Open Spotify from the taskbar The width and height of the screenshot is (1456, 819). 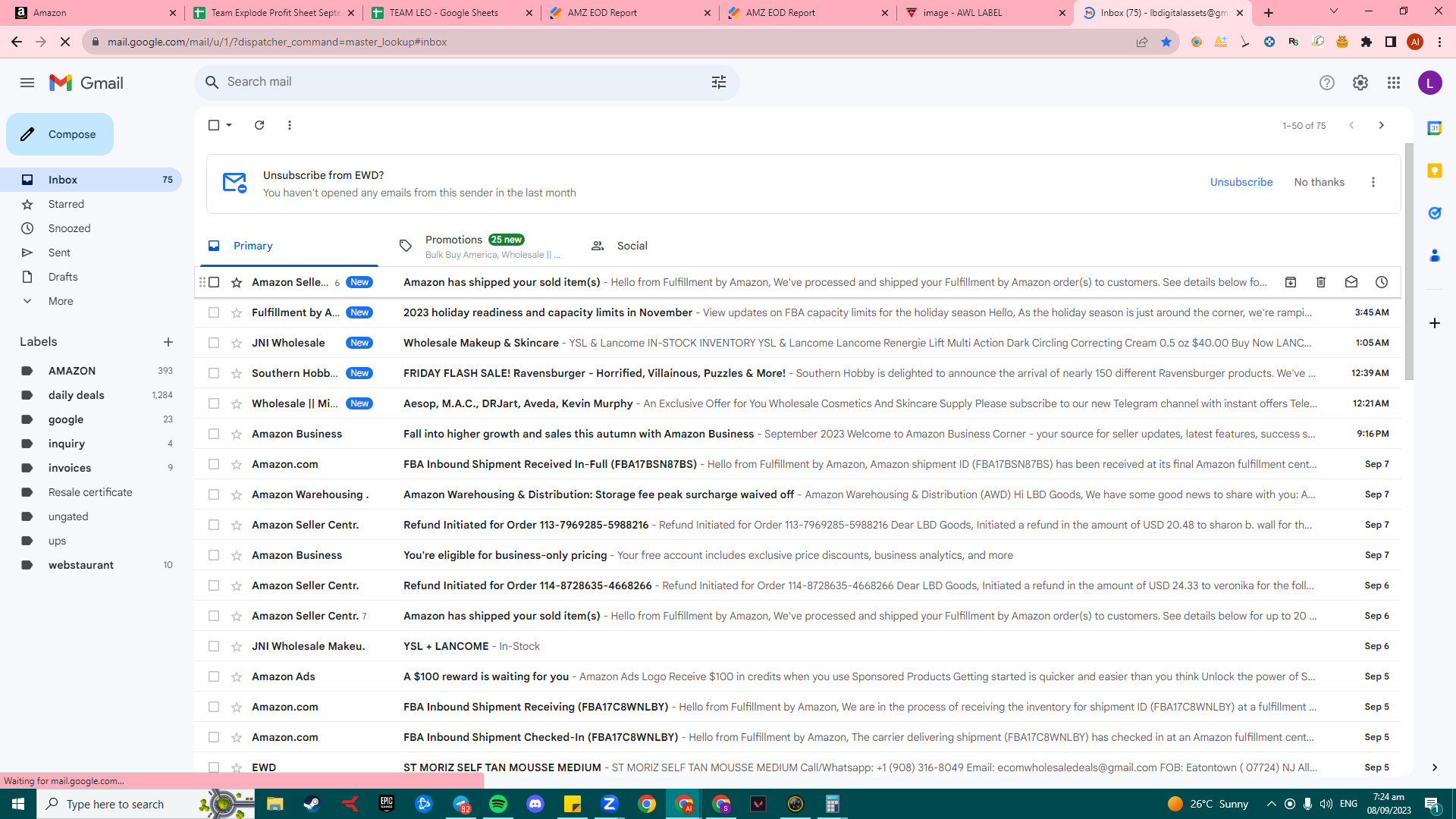click(498, 804)
